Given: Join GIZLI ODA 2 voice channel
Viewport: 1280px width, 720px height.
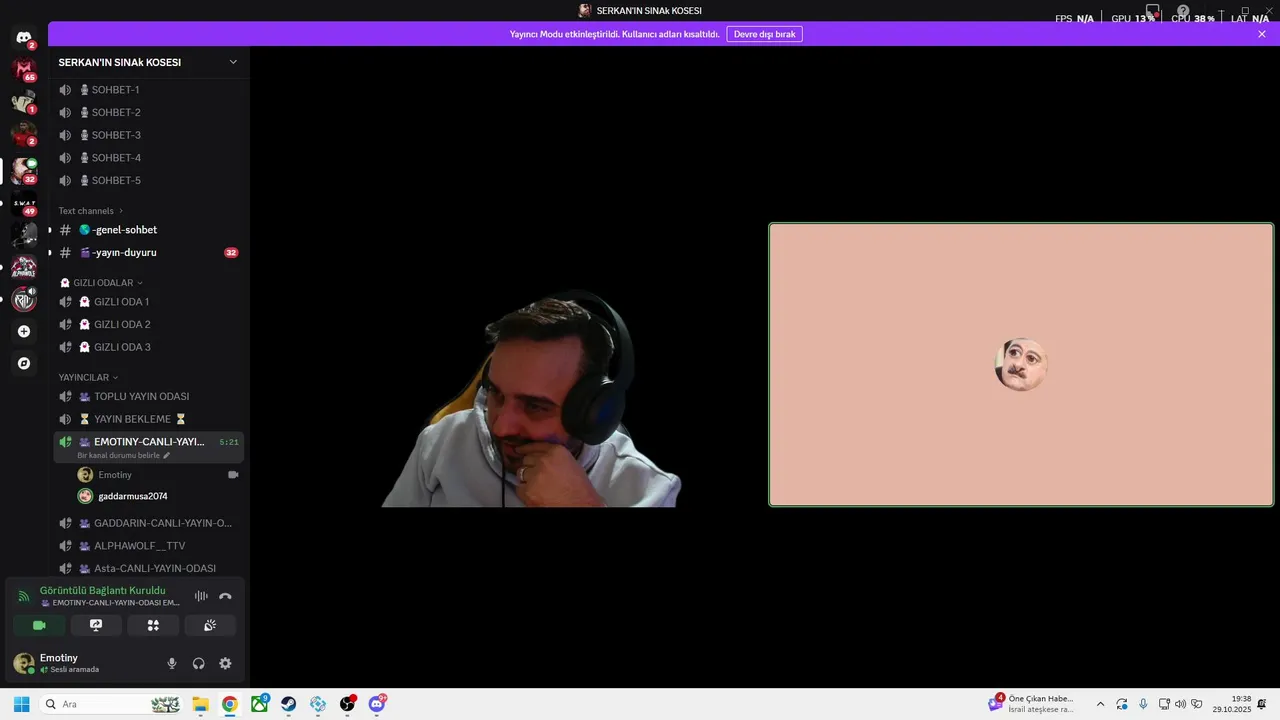Looking at the screenshot, I should click(149, 324).
